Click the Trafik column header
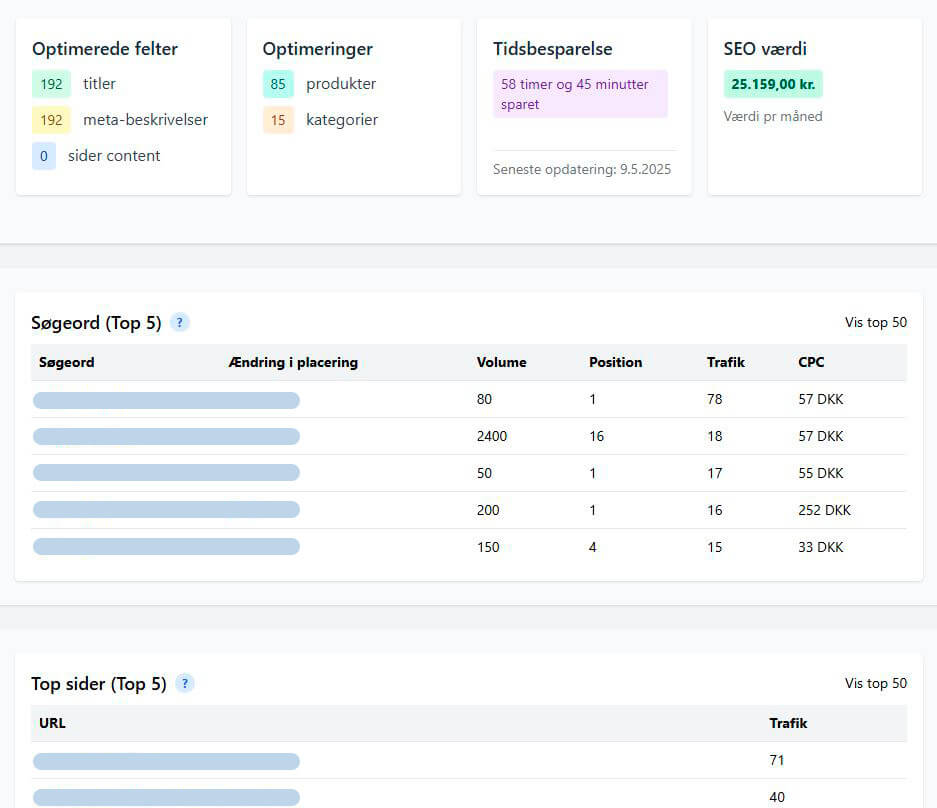 726,362
